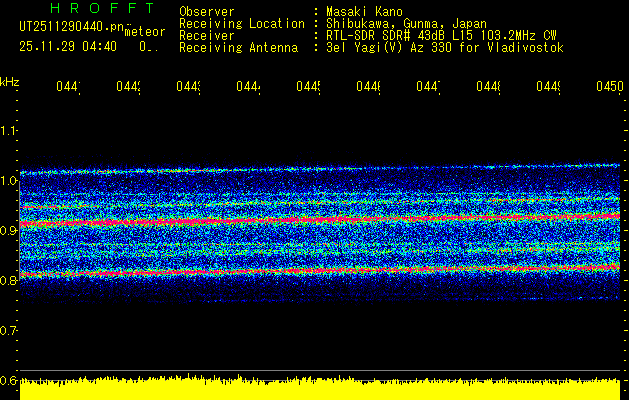Click the red signal trace near 0.8 kHz

pyautogui.click(x=300, y=271)
